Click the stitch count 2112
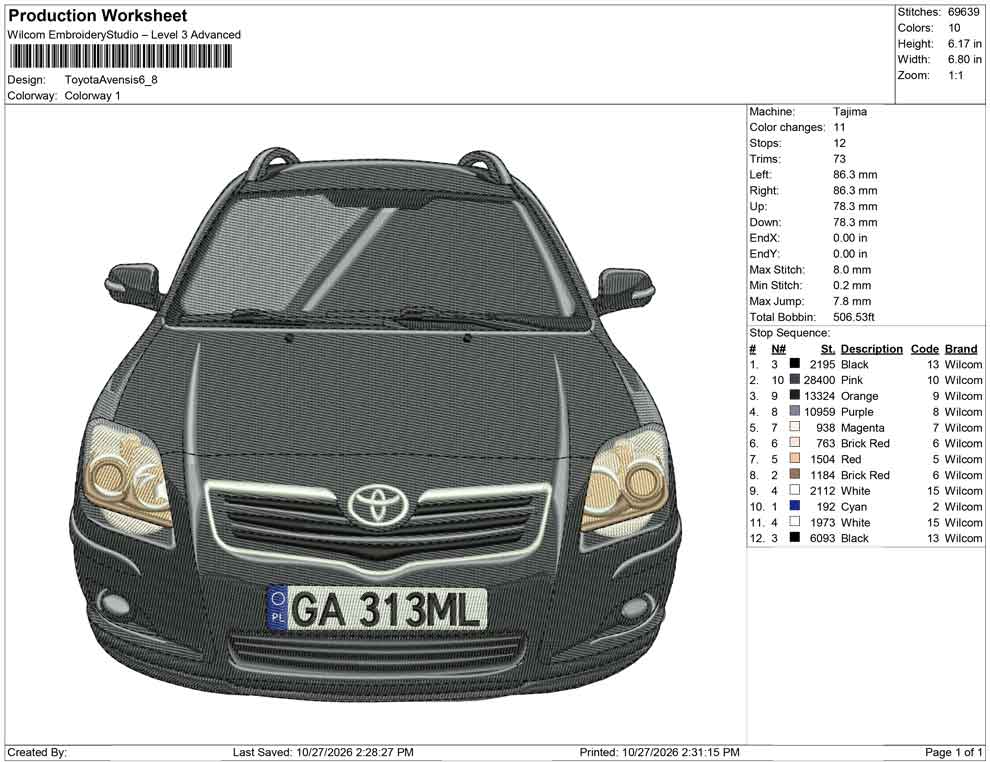 (x=822, y=491)
